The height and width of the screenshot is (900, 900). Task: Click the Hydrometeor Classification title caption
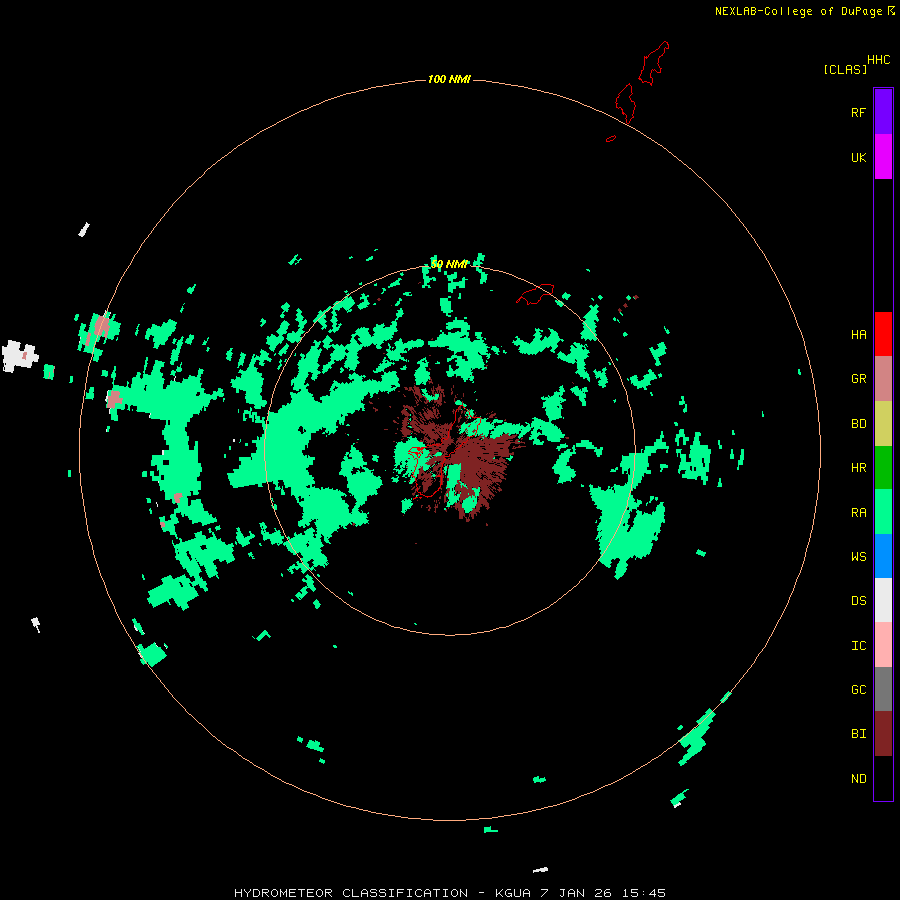[x=449, y=893]
